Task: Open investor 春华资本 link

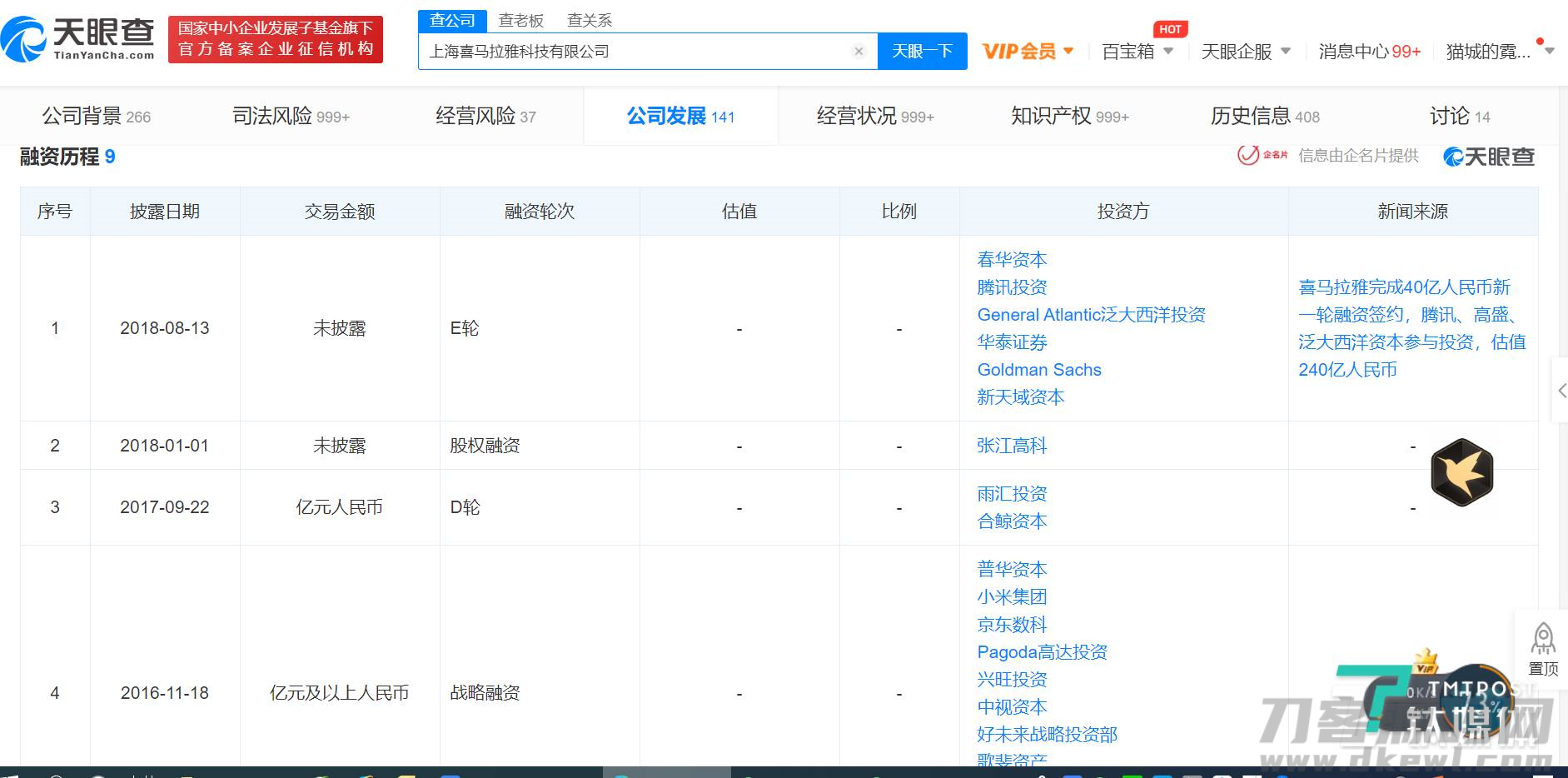Action: click(x=1012, y=259)
